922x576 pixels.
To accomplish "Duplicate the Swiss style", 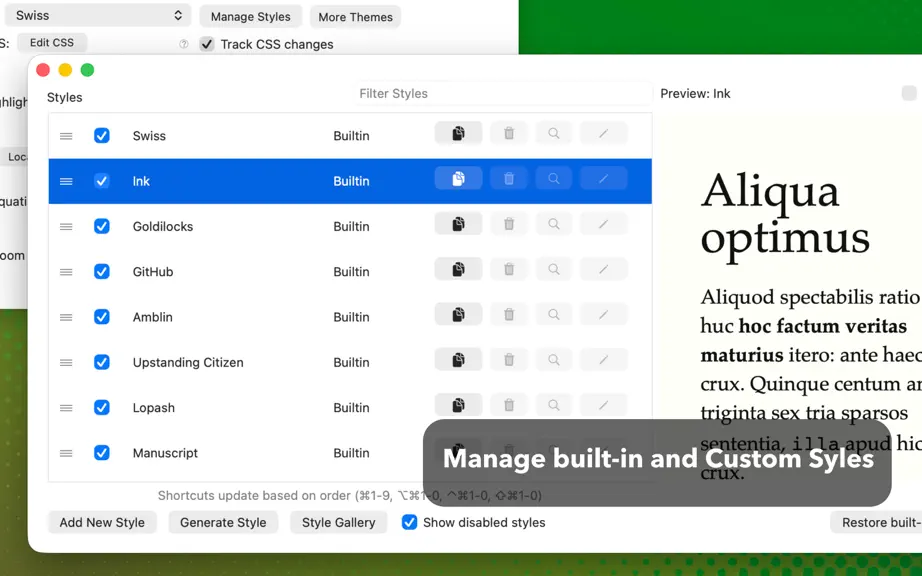I will click(458, 133).
